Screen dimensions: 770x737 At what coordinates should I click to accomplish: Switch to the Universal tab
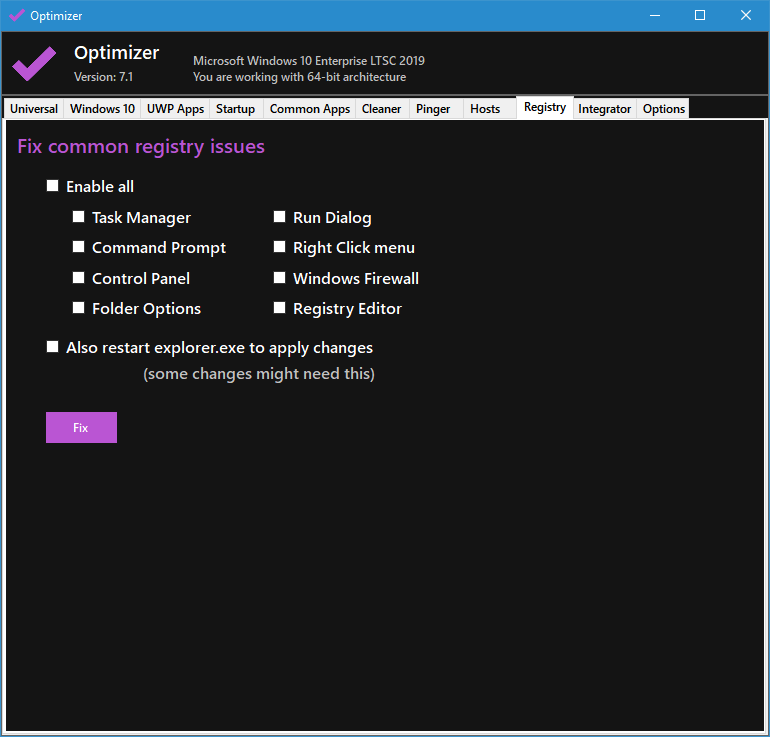(34, 109)
